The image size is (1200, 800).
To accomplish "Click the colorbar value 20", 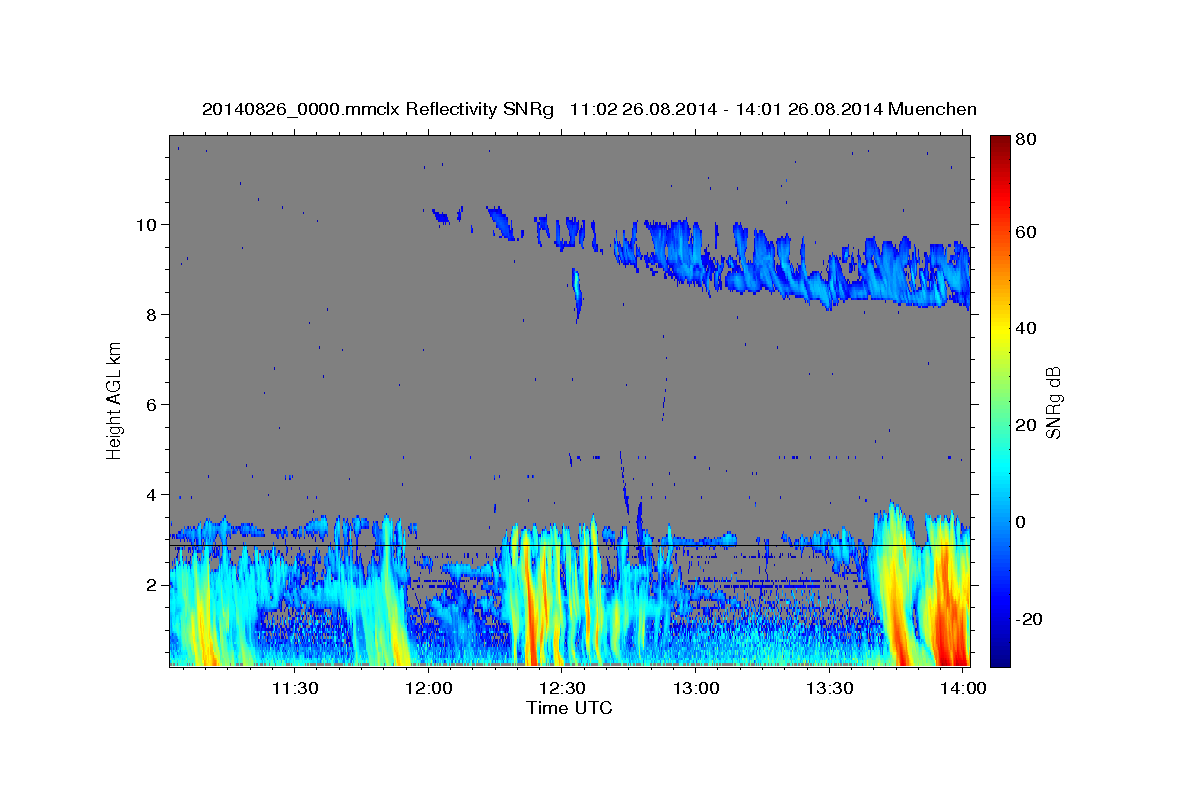I will click(x=1026, y=425).
